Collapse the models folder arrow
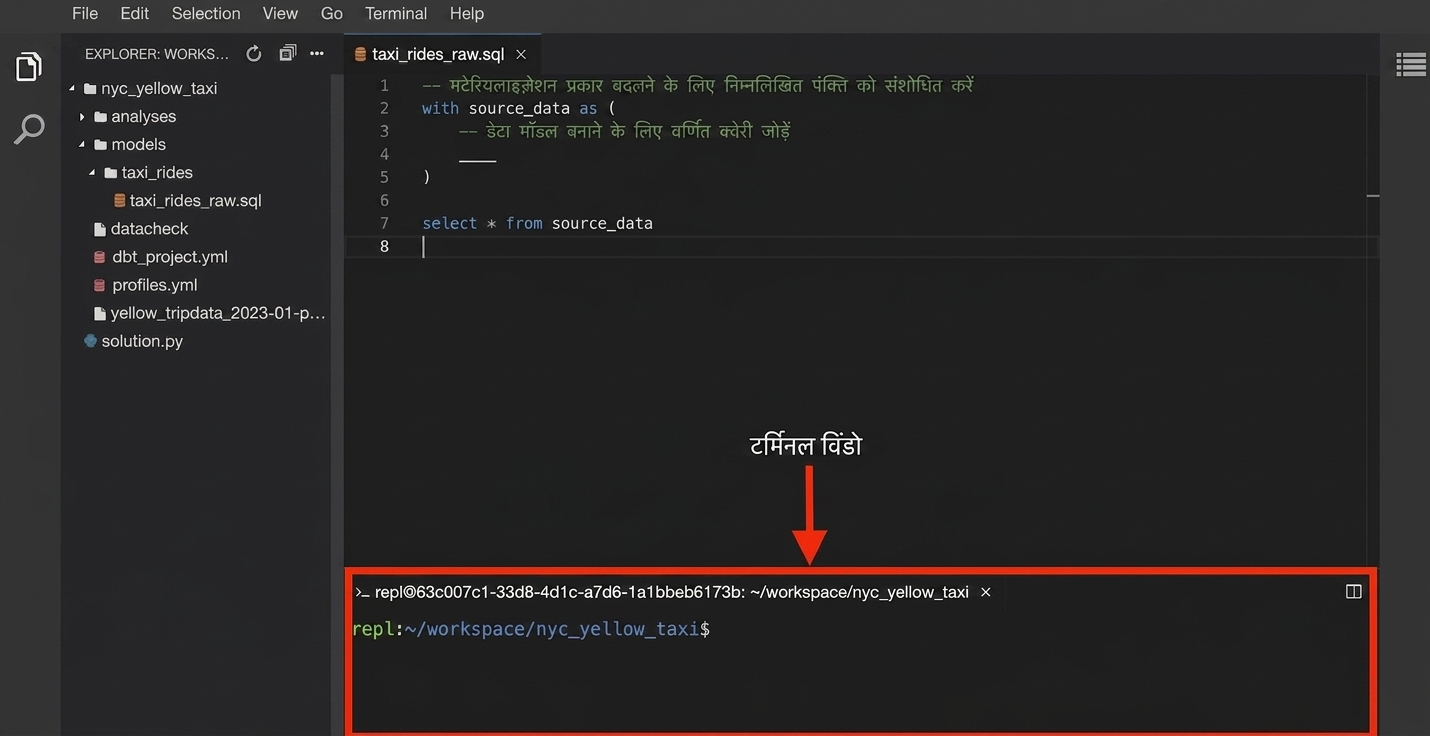The height and width of the screenshot is (736, 1430). click(x=82, y=144)
